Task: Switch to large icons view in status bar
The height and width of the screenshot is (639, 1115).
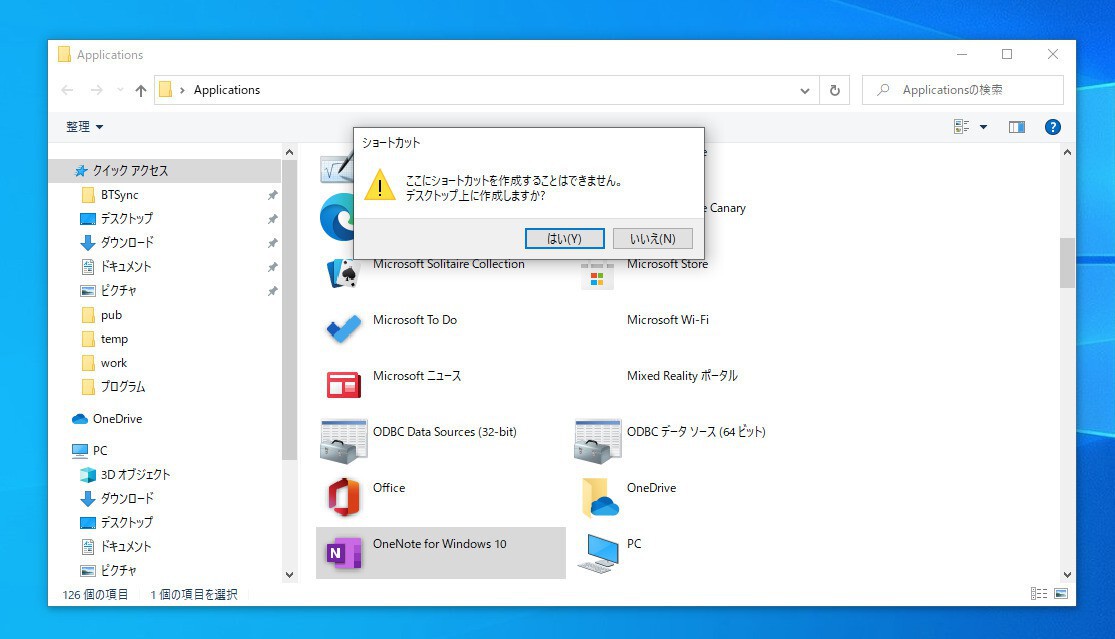Action: point(1061,594)
